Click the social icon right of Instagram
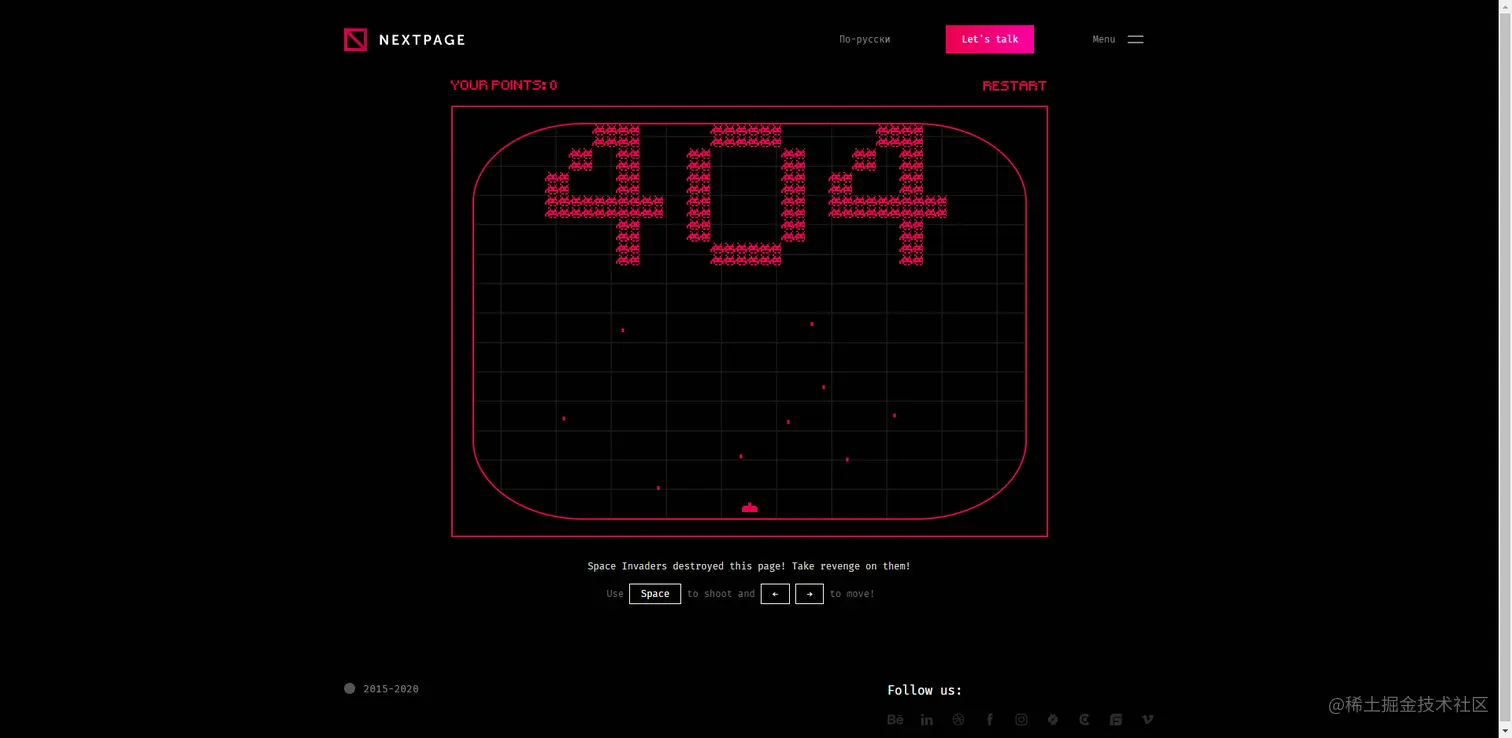 [1052, 719]
